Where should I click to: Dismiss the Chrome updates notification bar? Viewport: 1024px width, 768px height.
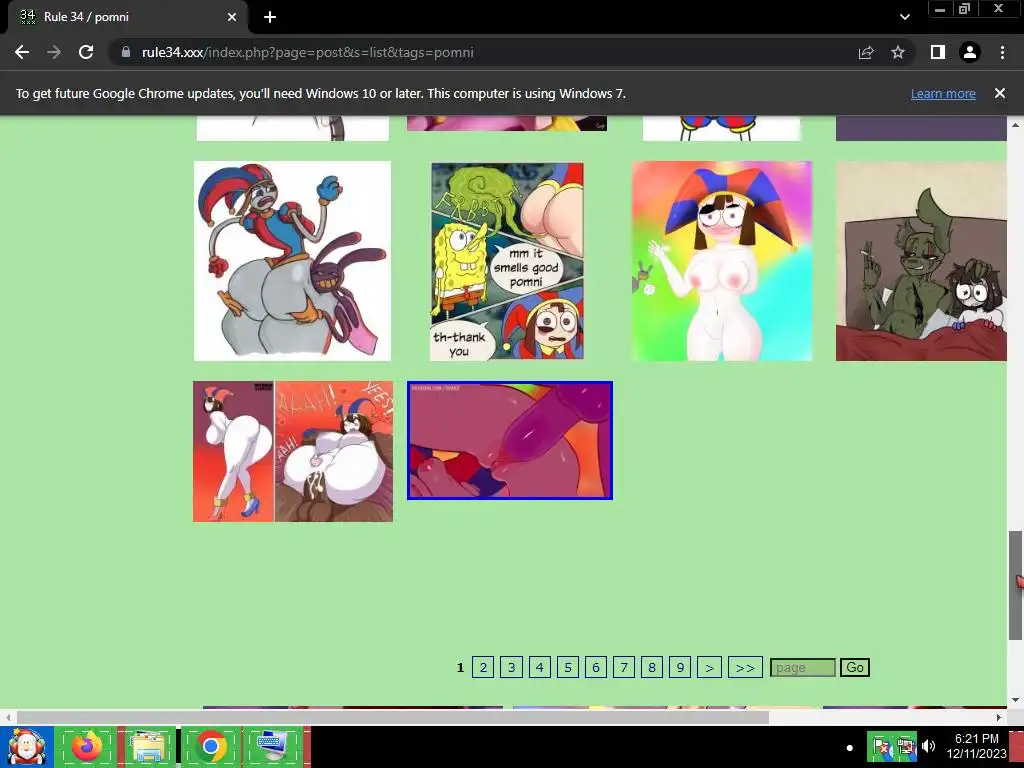1000,93
